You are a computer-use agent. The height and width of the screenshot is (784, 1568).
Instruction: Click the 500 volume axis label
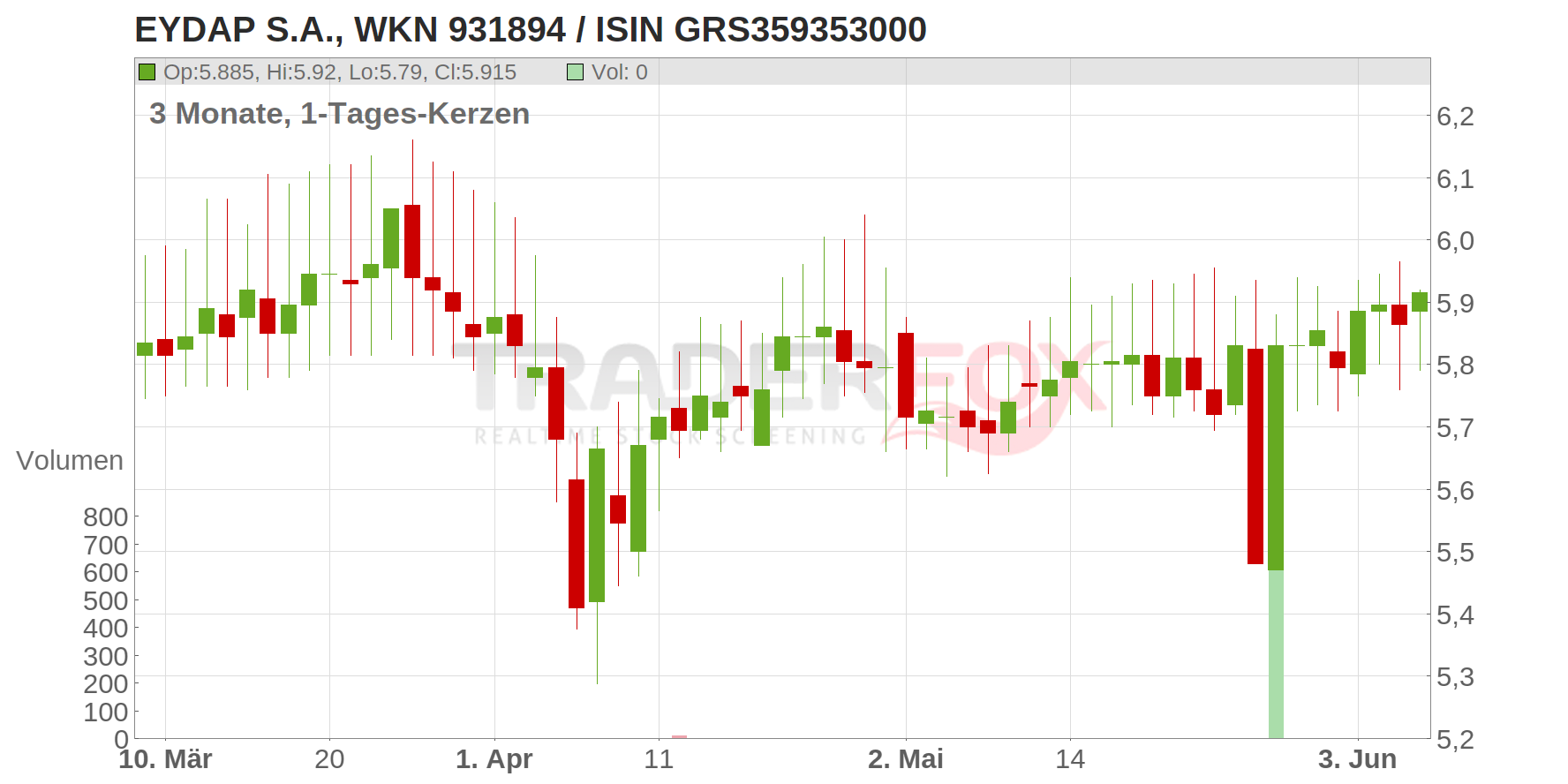click(106, 601)
